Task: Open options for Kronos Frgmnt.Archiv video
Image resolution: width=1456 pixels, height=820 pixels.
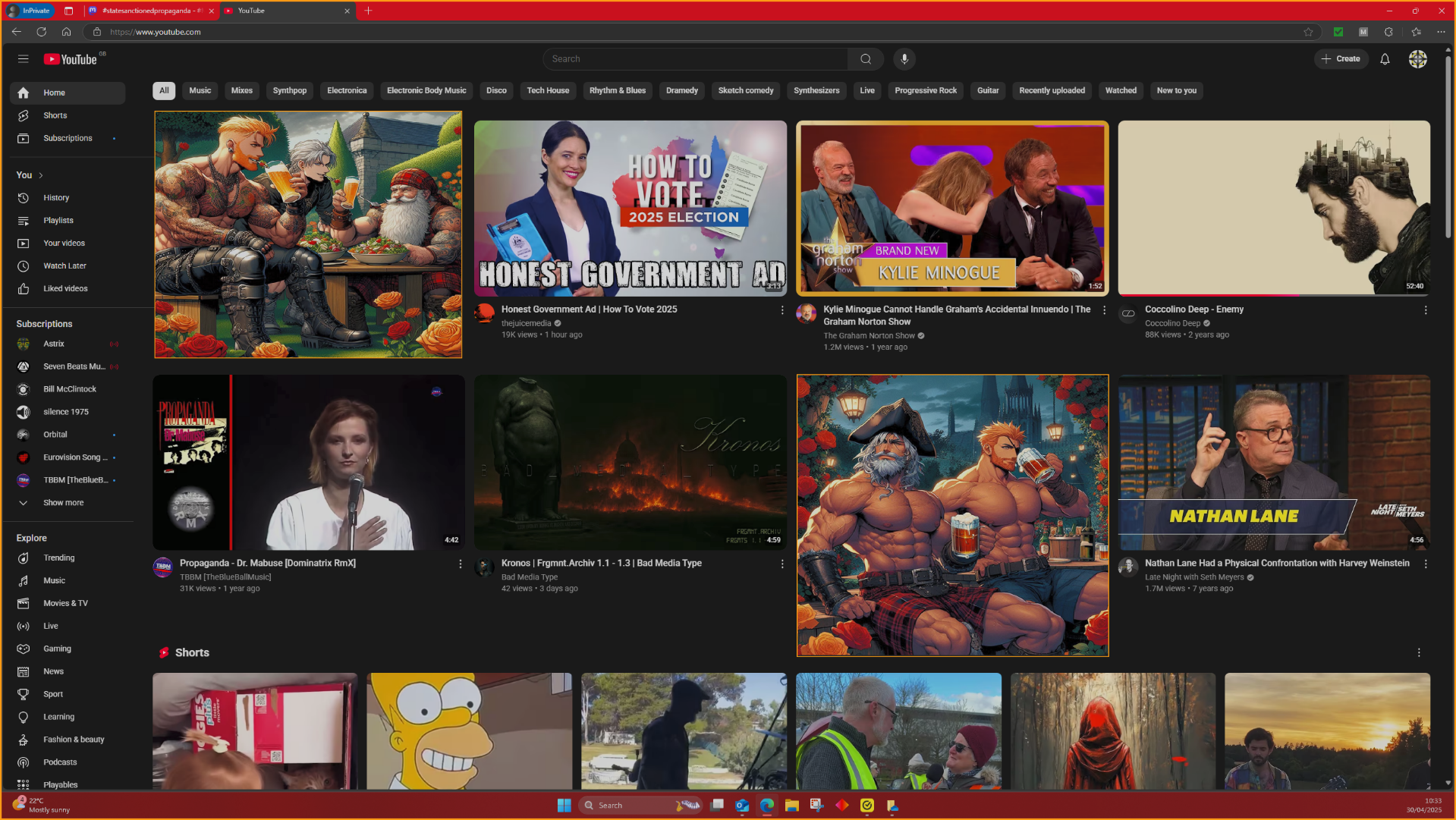Action: (782, 564)
